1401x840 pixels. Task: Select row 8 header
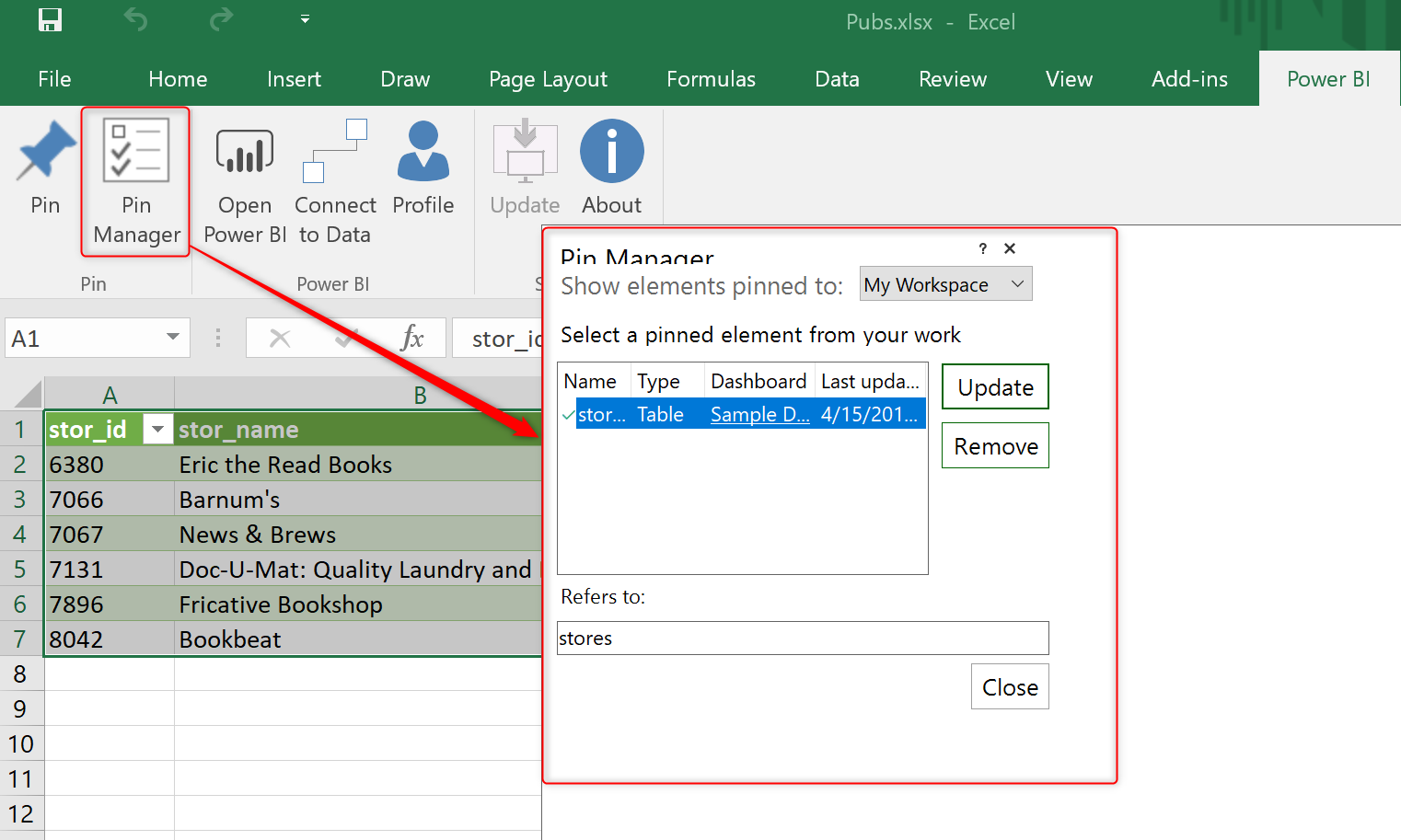click(21, 674)
